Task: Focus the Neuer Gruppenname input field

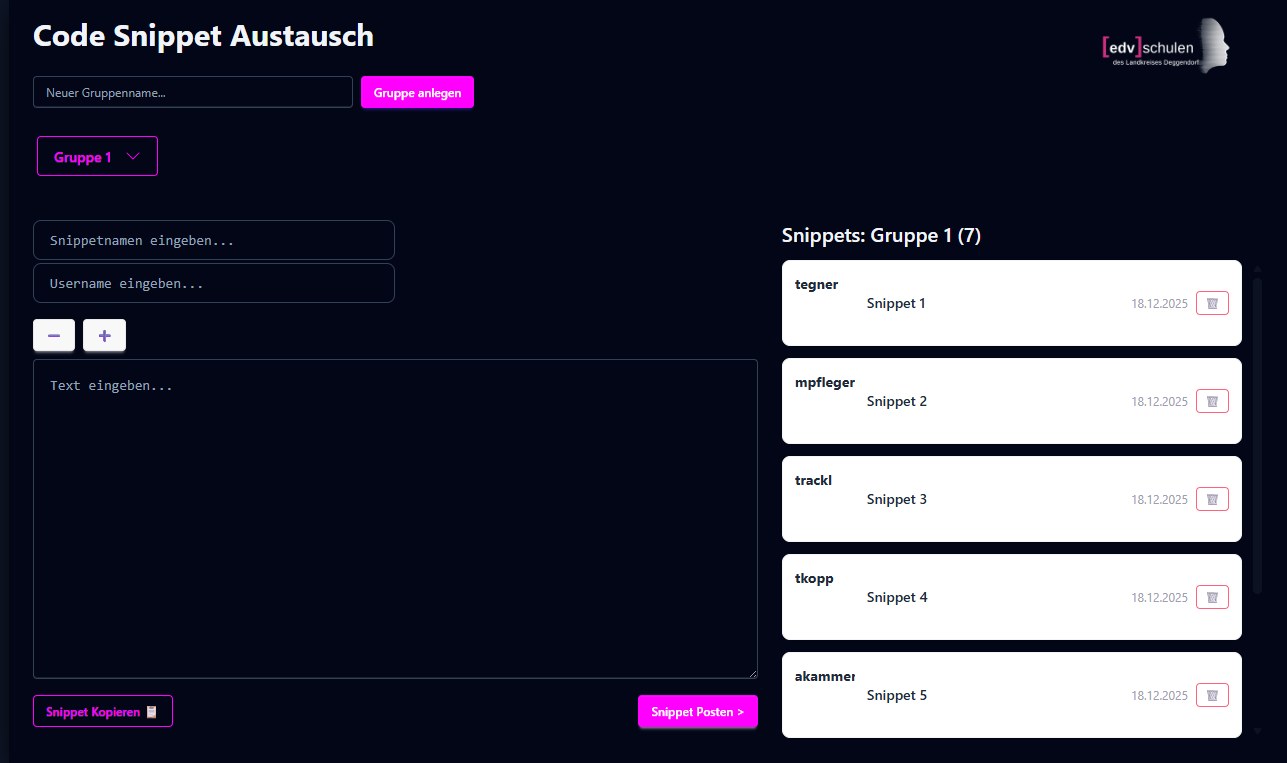Action: click(193, 92)
